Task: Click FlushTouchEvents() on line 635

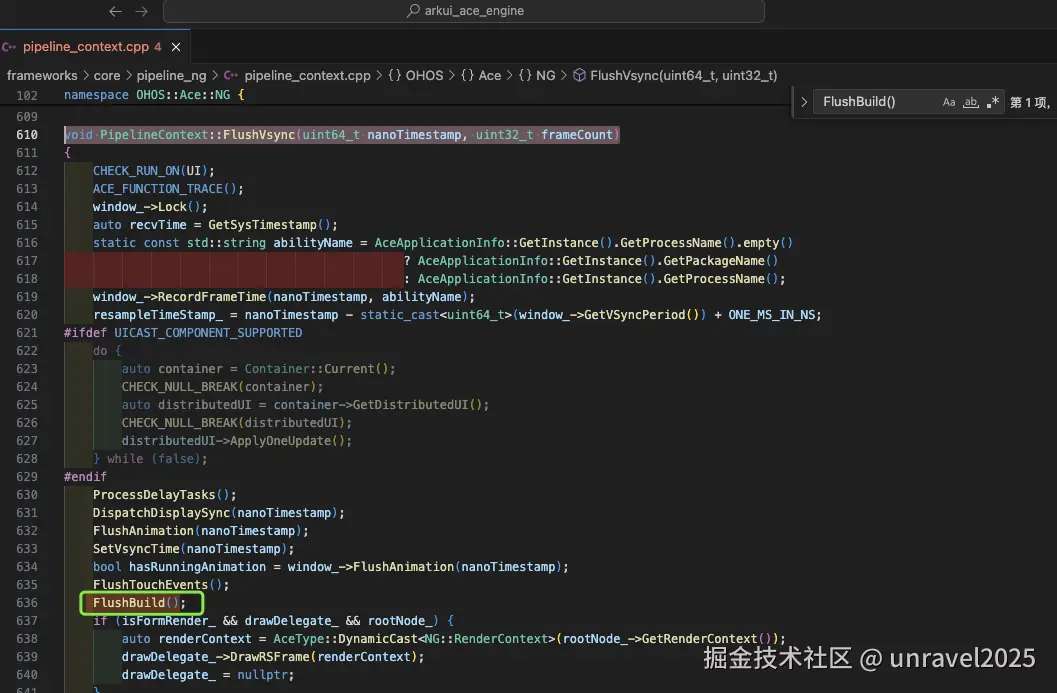Action: click(x=158, y=585)
